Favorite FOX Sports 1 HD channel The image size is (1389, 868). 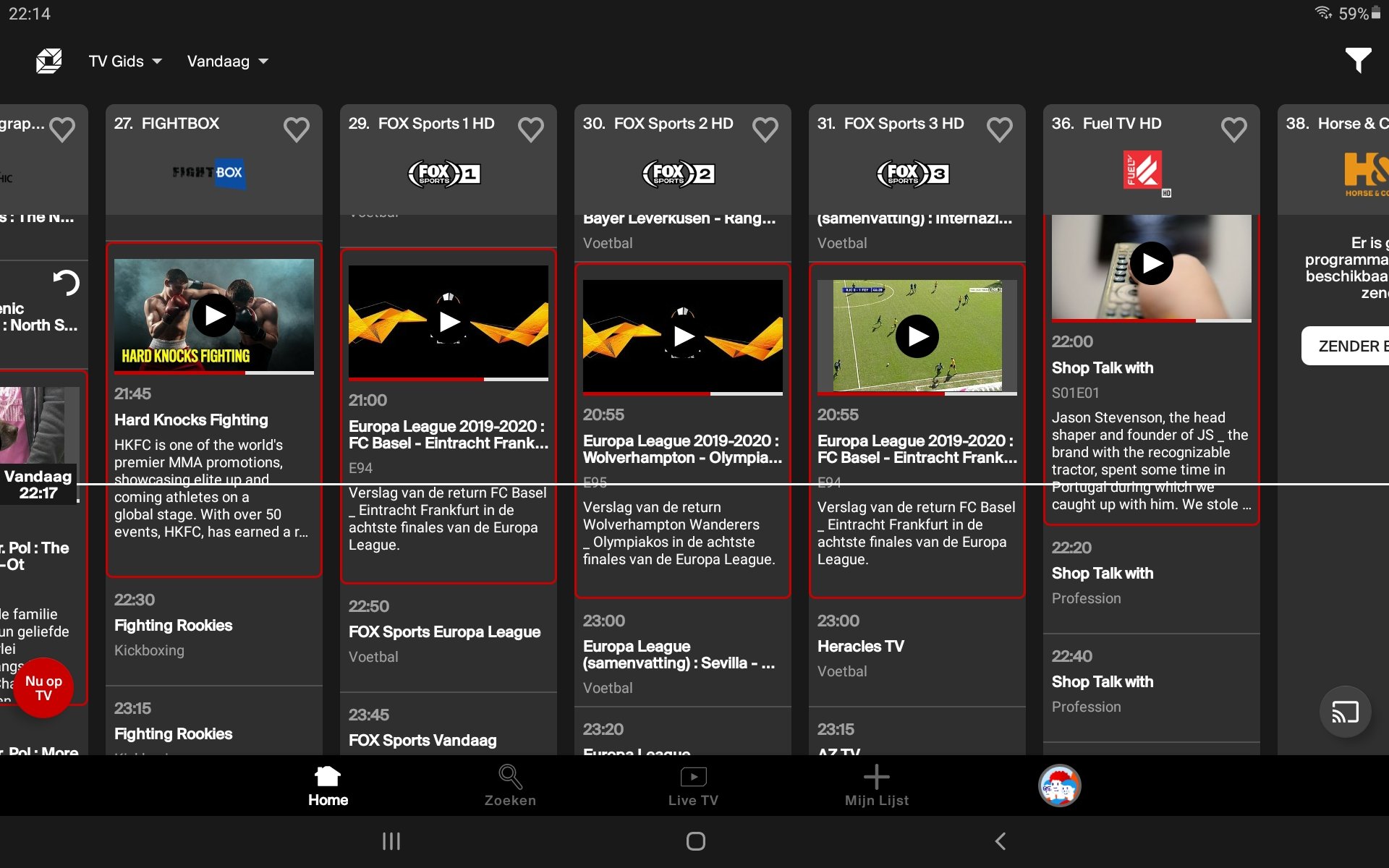pos(530,130)
